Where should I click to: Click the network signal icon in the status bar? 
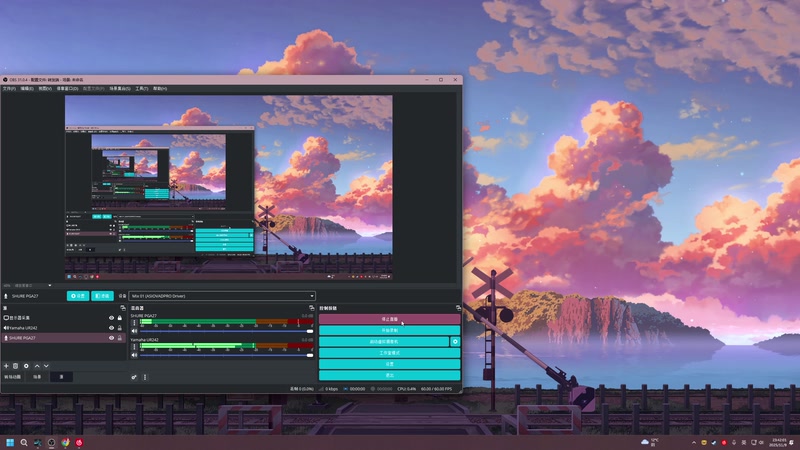(x=321, y=389)
